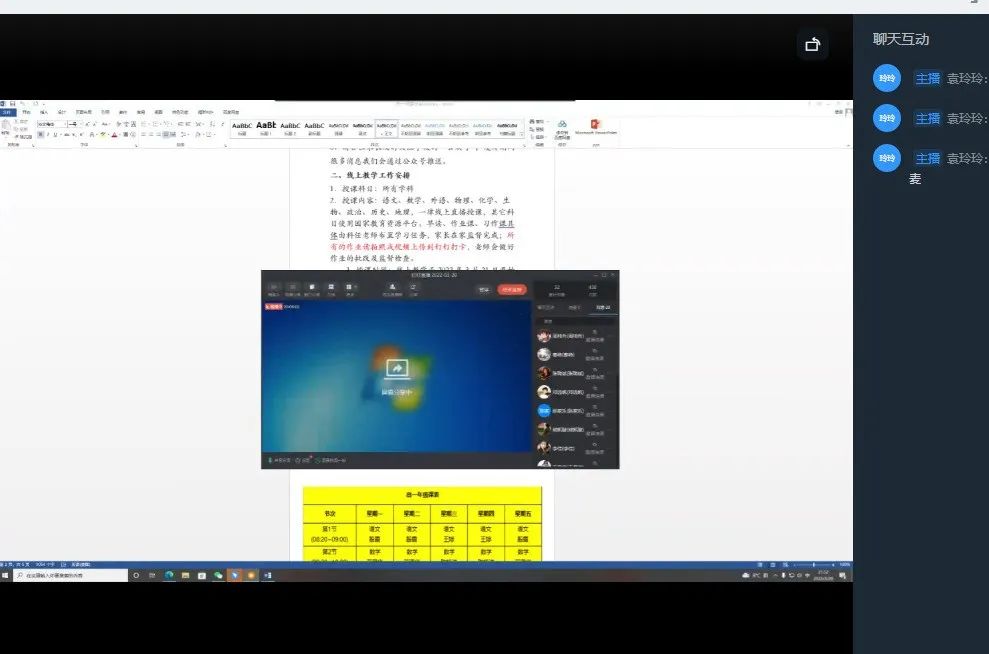Click the screen share icon in the live window center

(396, 369)
